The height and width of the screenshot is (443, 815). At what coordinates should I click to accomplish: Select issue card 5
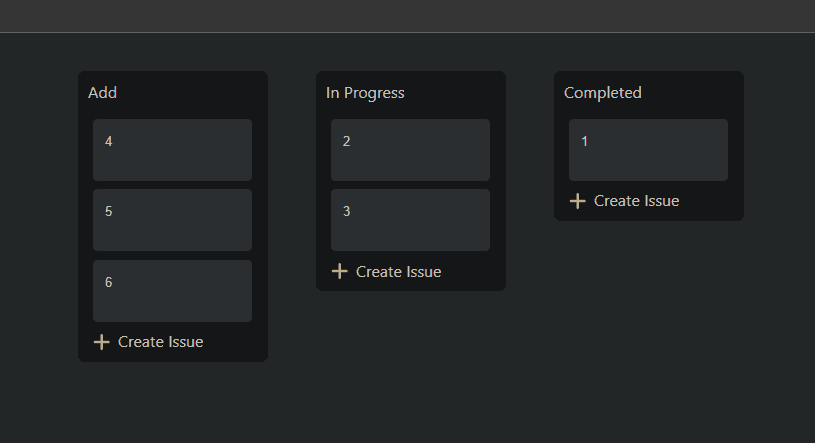[x=172, y=220]
